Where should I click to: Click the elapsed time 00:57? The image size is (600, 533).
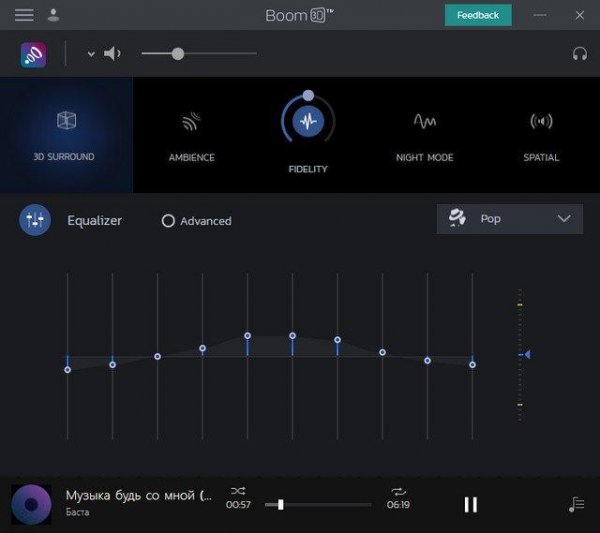[x=238, y=505]
